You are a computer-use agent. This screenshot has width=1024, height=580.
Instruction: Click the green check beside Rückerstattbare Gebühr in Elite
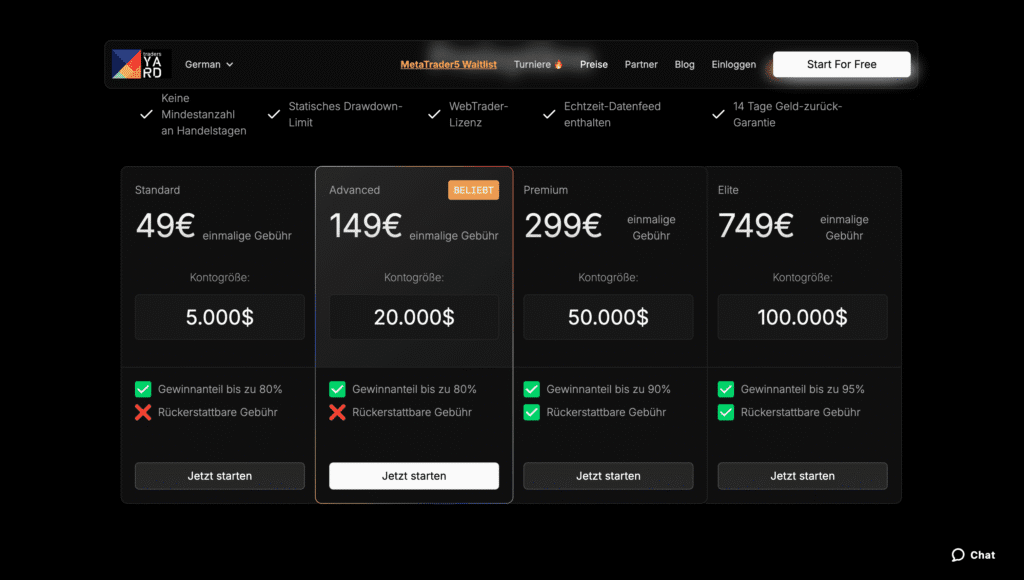pos(725,411)
